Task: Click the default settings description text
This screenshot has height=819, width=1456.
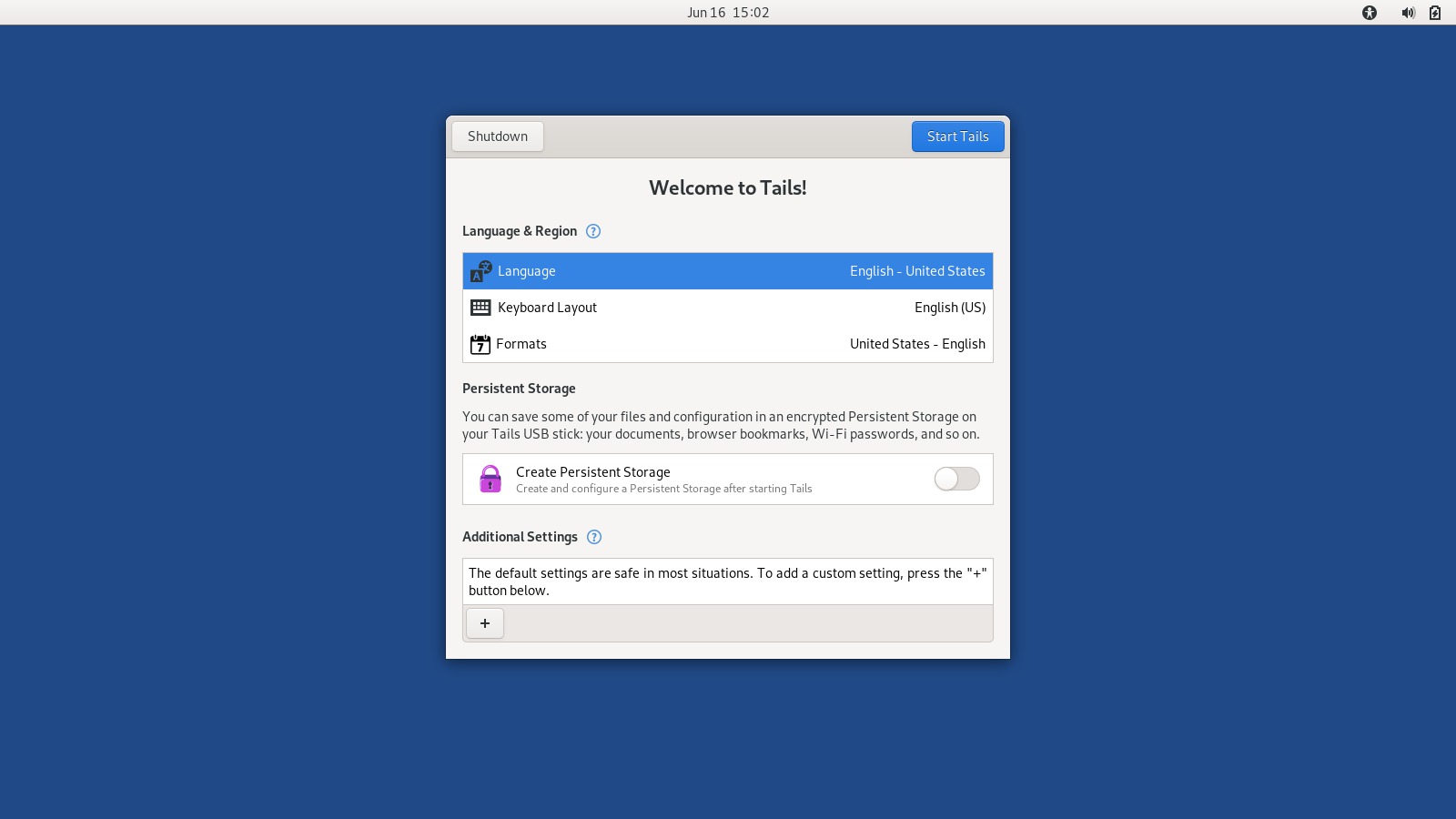Action: (x=728, y=581)
